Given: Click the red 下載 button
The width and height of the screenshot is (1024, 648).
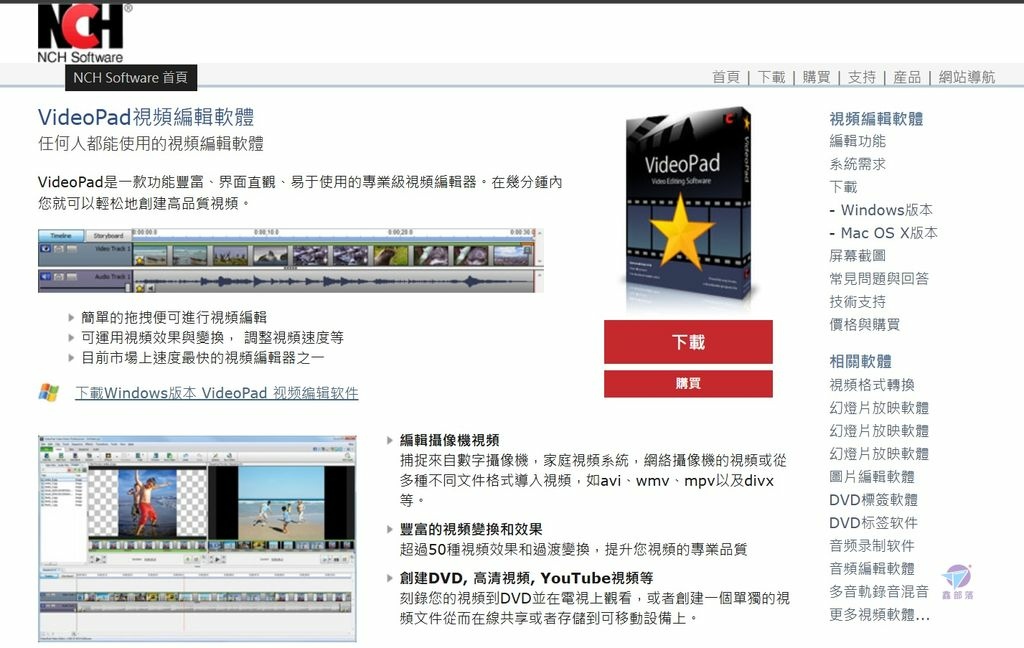Looking at the screenshot, I should pyautogui.click(x=688, y=342).
